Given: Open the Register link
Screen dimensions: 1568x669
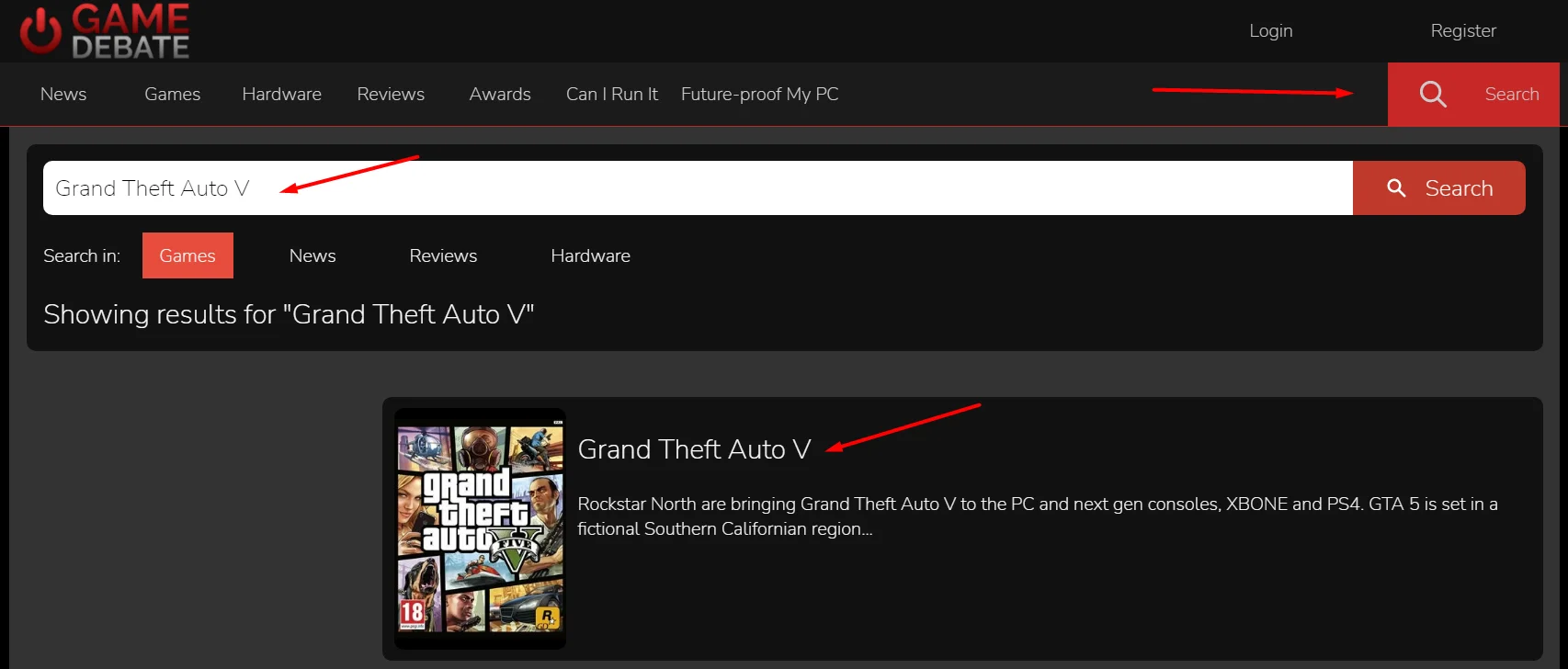Looking at the screenshot, I should click(x=1463, y=30).
